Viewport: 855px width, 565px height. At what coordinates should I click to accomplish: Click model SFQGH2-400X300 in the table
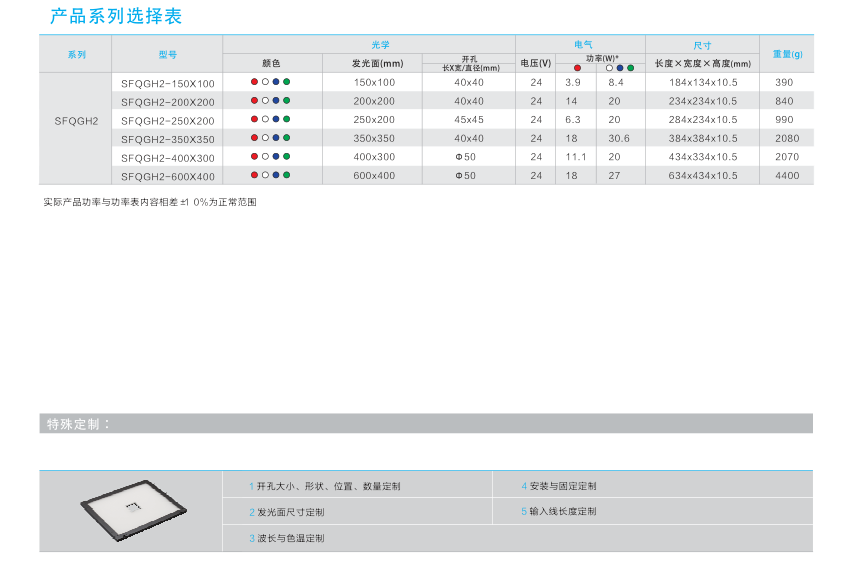click(167, 157)
